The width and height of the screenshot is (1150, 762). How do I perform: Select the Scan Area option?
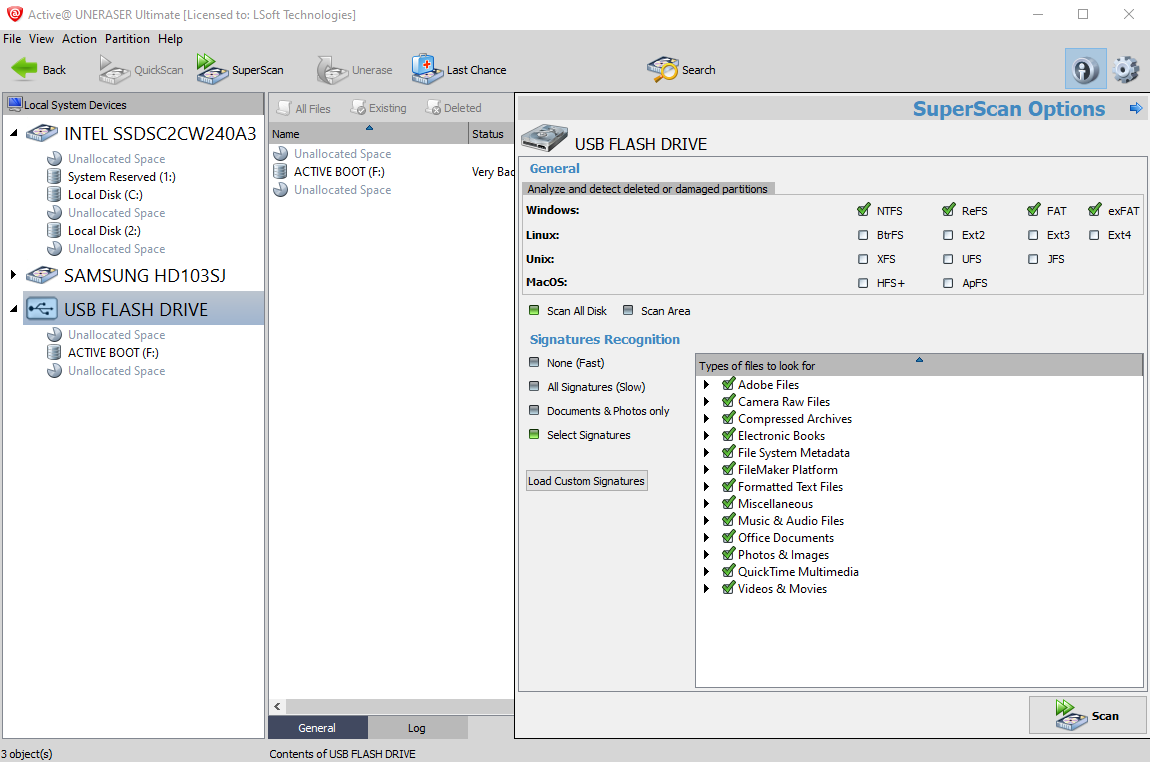628,310
